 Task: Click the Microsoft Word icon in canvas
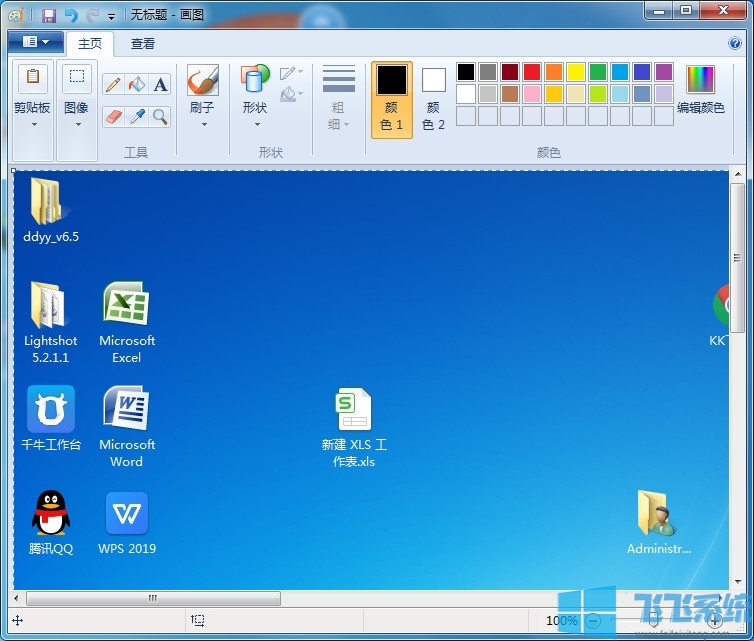coord(126,408)
